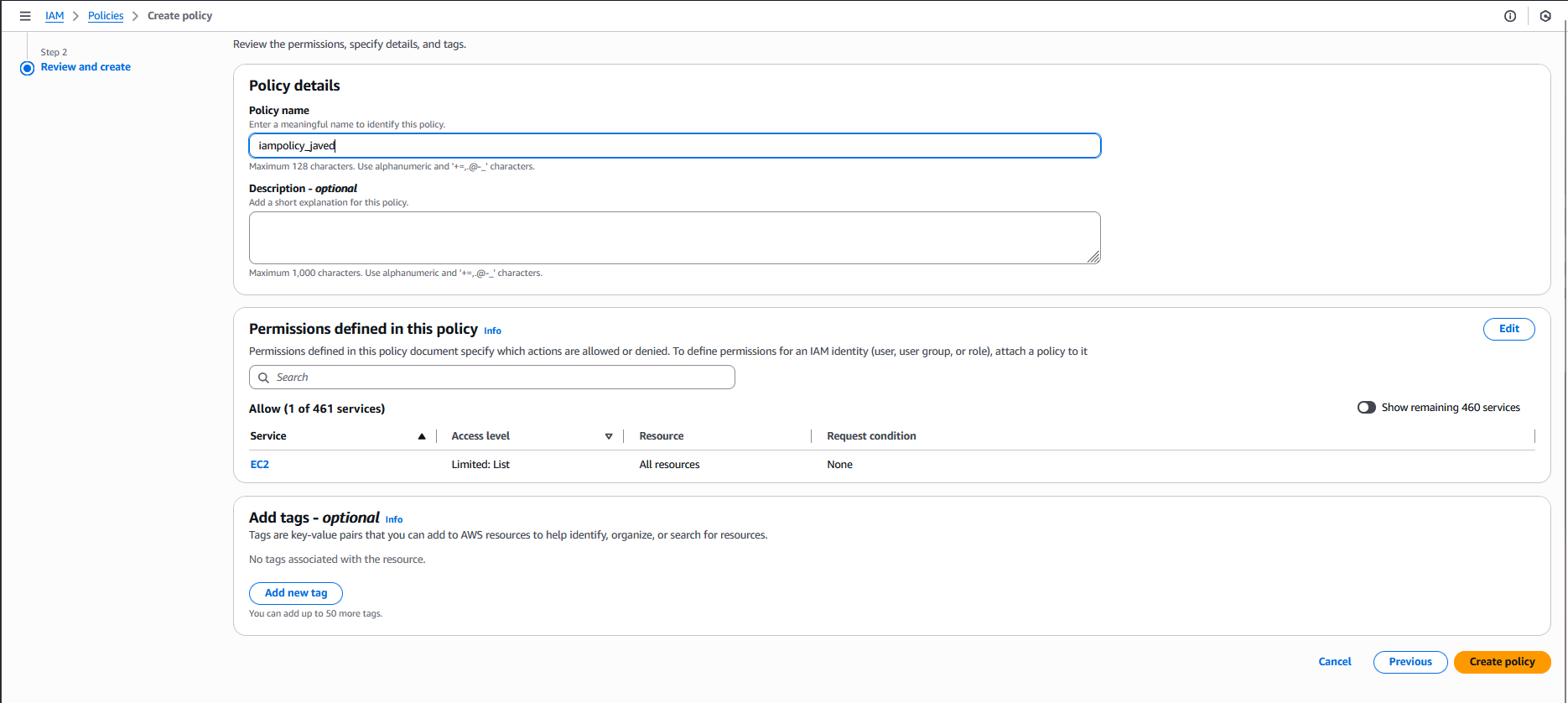
Task: Click the Cancel button
Action: (x=1335, y=662)
